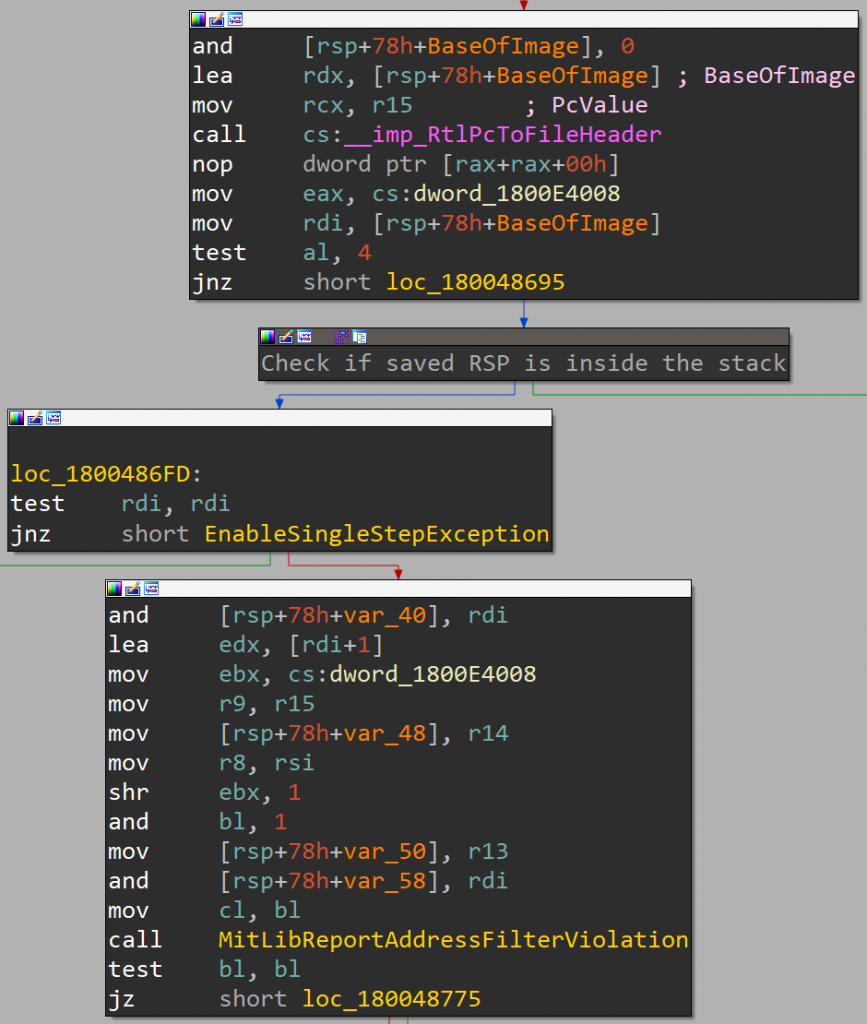The height and width of the screenshot is (1024, 867).
Task: Set color of collapsed 'Check if saved RSP' node
Action: (x=268, y=337)
